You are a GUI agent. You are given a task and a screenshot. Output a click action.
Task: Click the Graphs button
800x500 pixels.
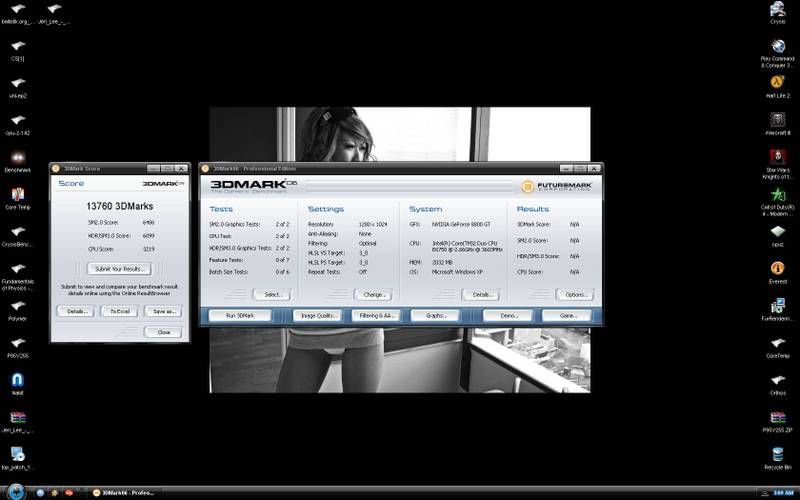[x=435, y=316]
